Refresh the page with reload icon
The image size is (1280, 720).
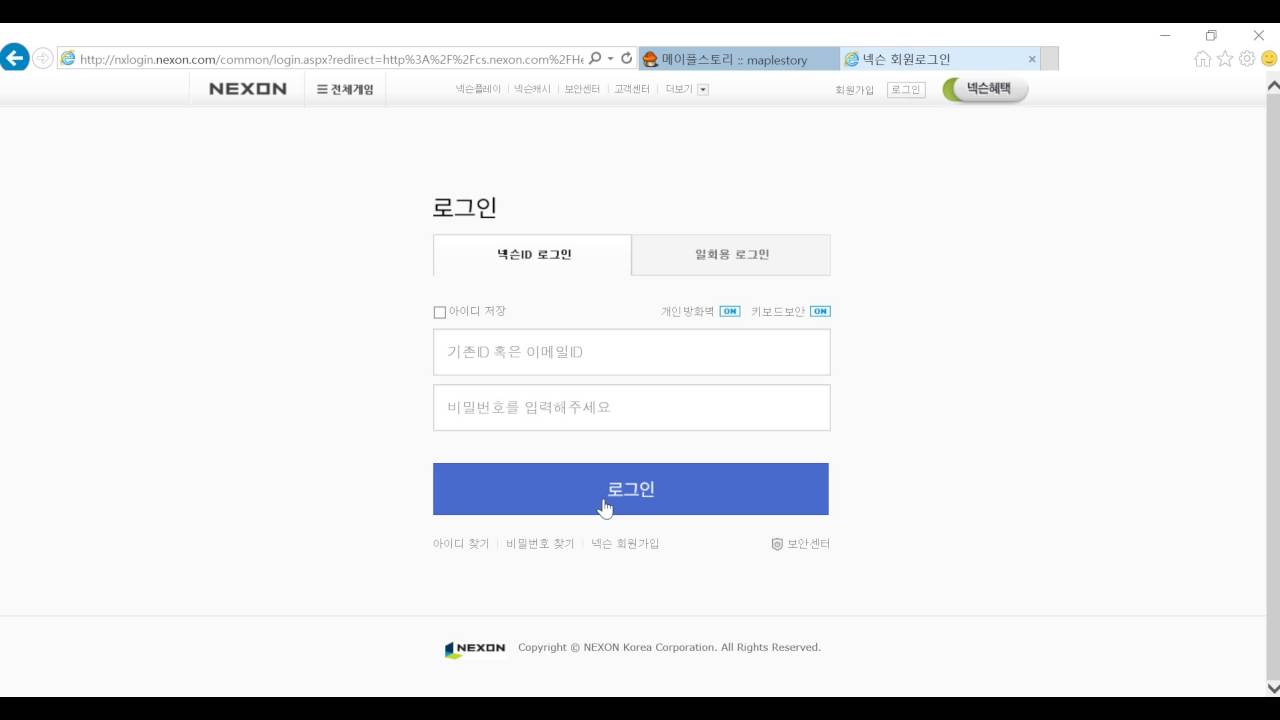(627, 58)
